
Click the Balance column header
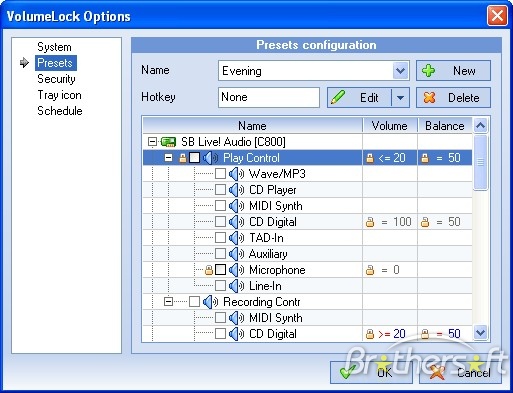445,126
